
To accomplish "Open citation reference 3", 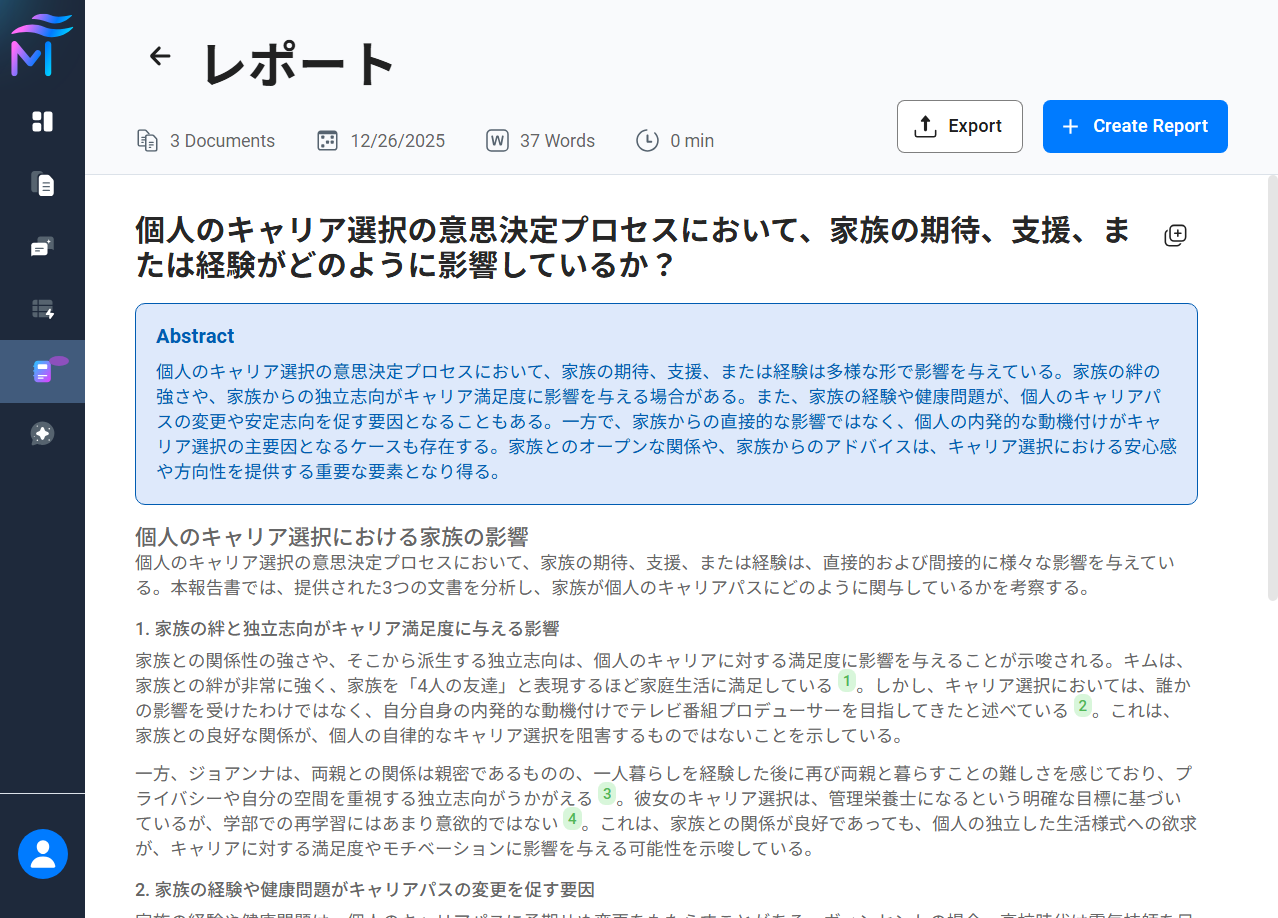I will (x=607, y=794).
